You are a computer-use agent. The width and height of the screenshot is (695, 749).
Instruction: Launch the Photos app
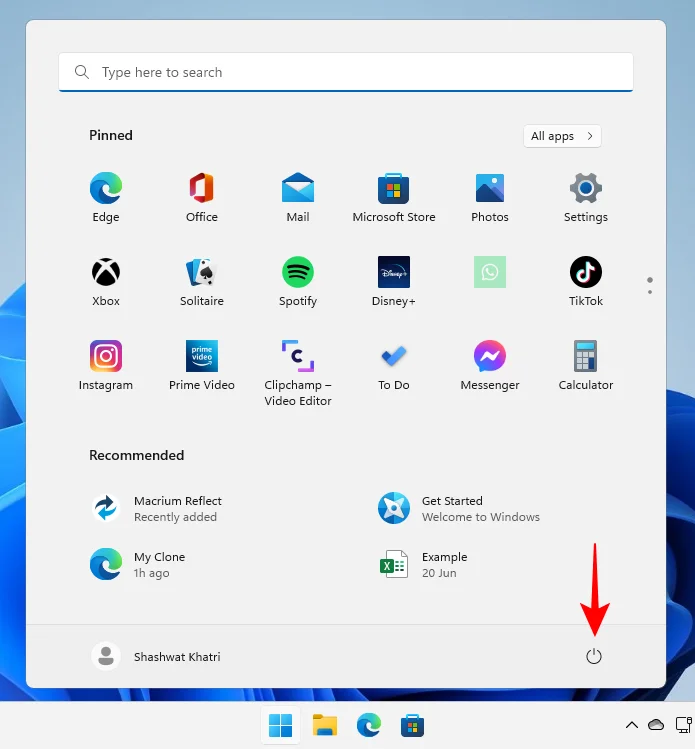(x=490, y=197)
